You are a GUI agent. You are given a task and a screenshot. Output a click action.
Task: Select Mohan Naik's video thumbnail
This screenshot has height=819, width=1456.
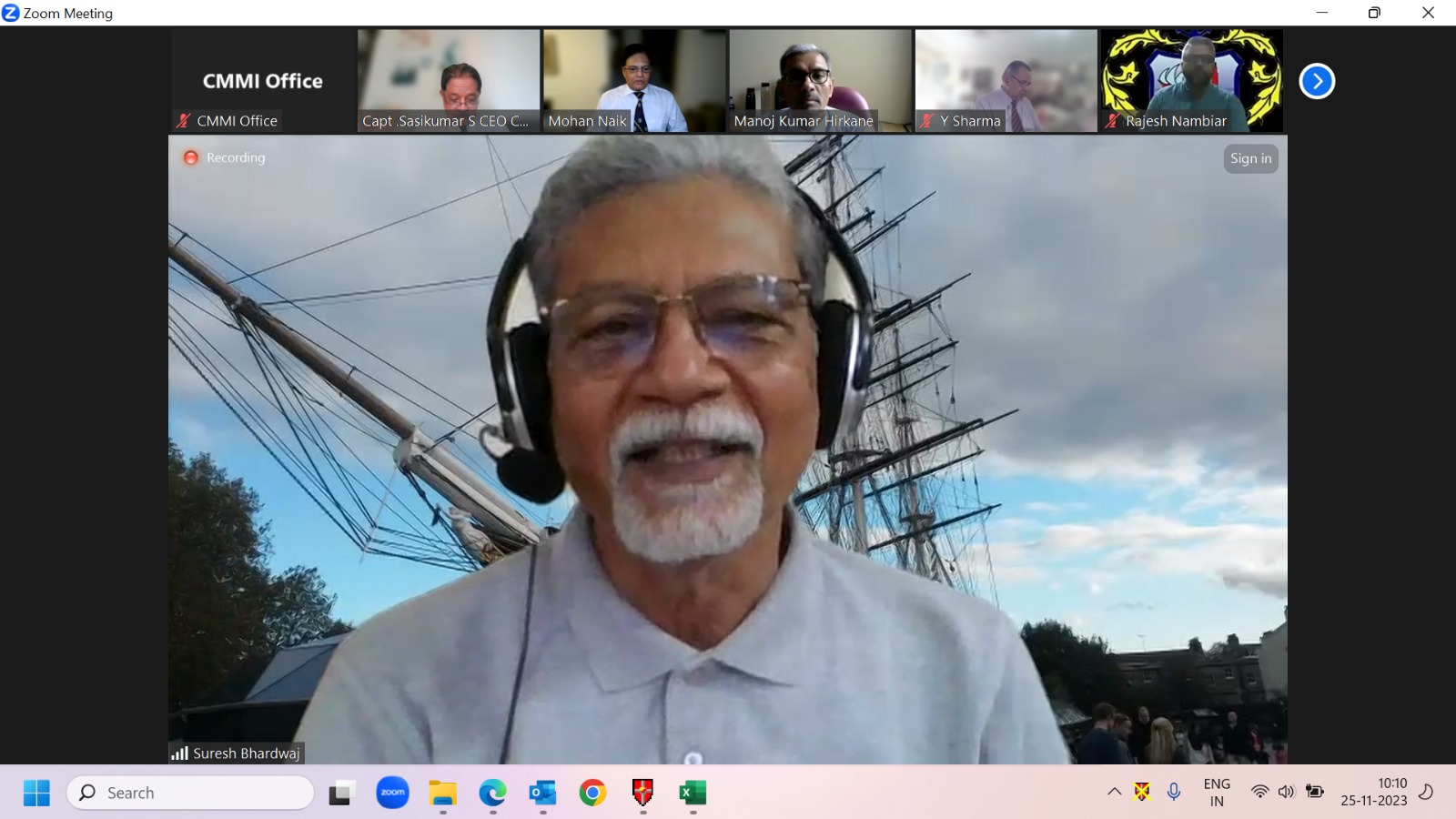click(x=634, y=81)
